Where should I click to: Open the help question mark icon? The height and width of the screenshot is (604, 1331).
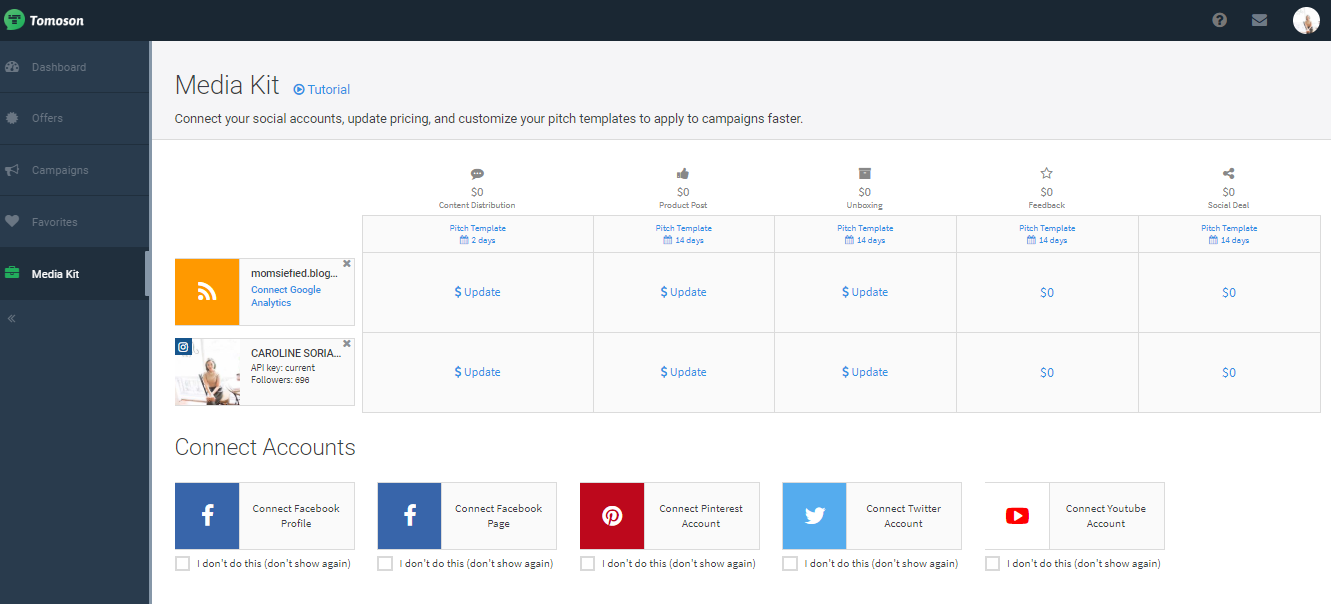[x=1219, y=20]
